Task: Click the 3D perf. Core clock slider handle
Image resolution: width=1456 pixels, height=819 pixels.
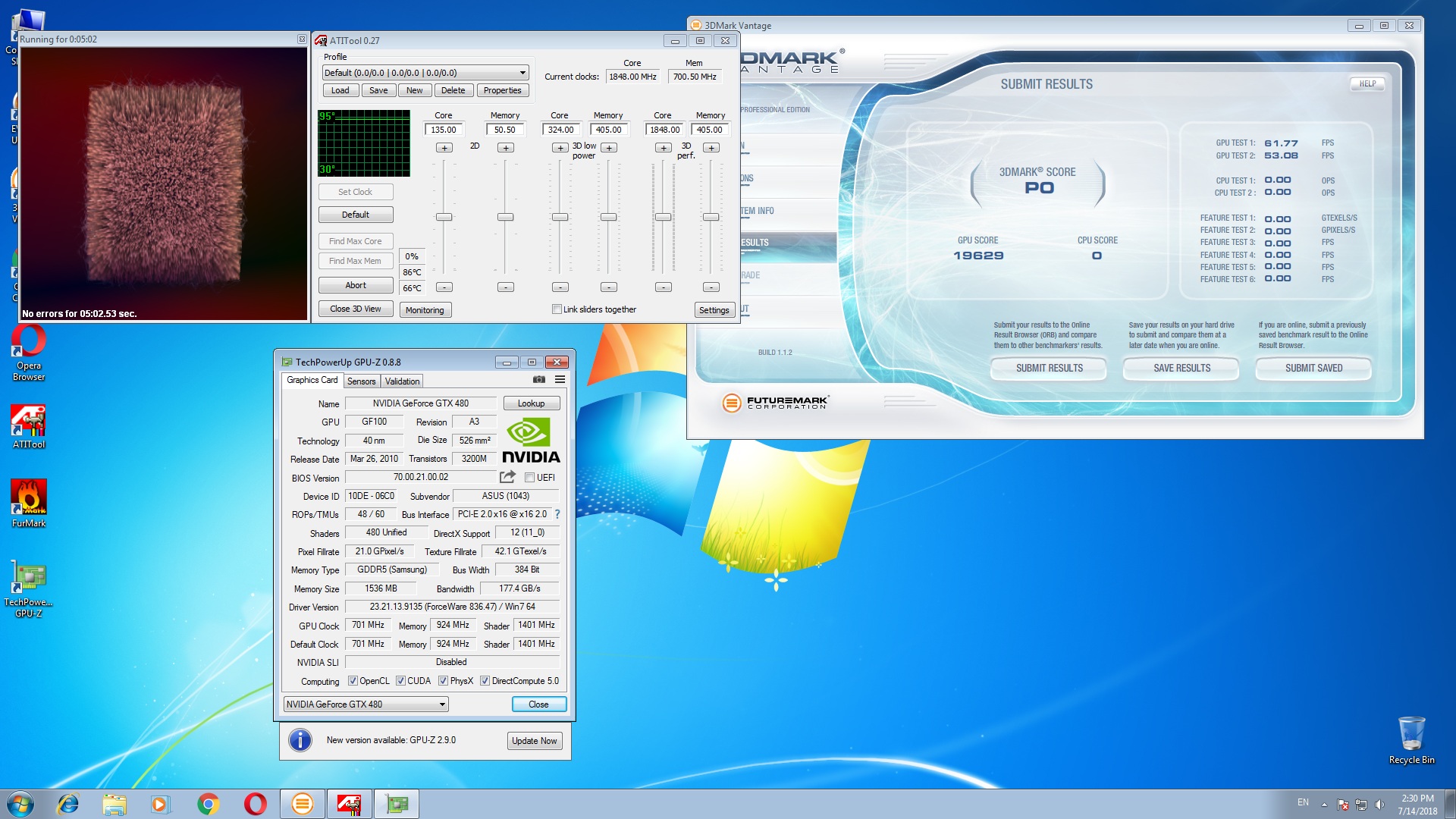Action: click(x=663, y=218)
